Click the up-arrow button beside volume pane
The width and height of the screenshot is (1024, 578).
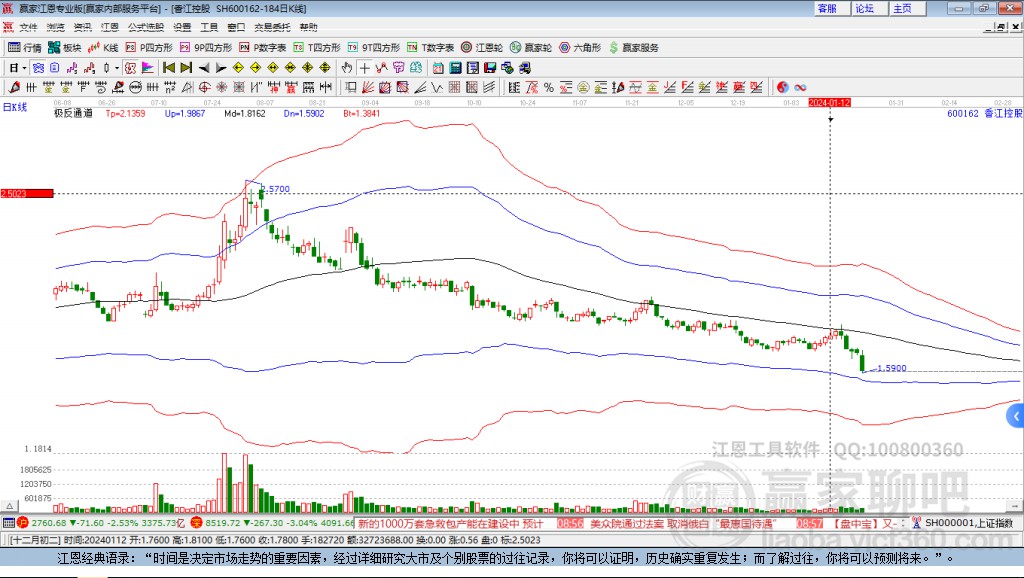[9, 506]
